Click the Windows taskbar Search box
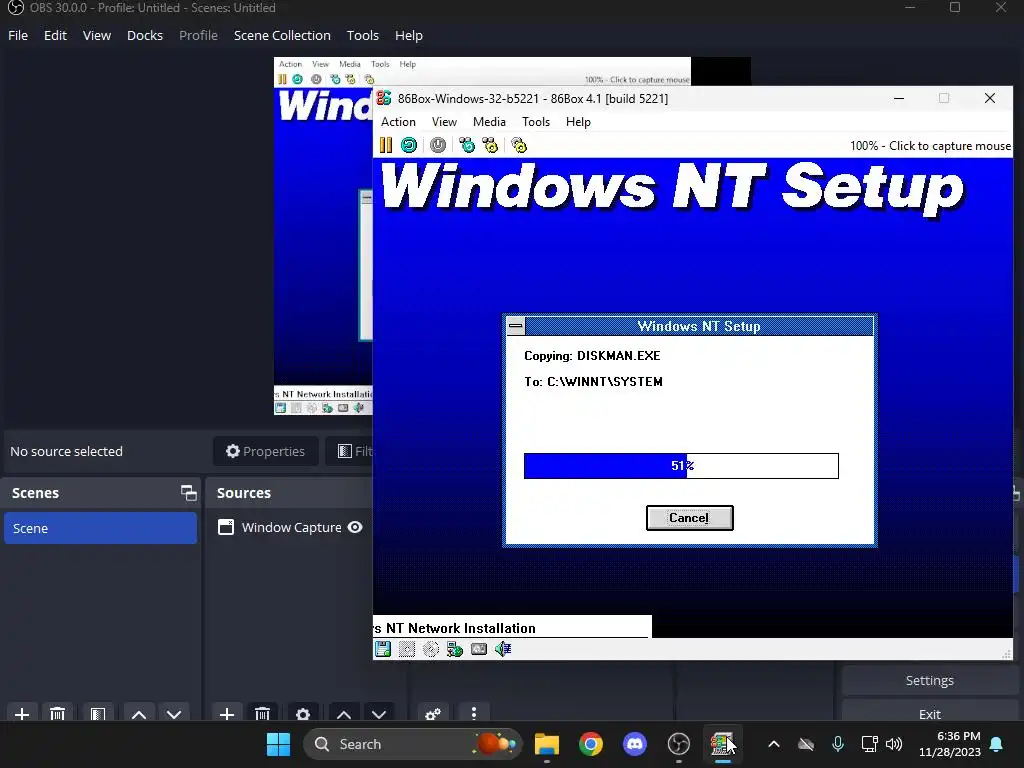This screenshot has width=1024, height=768. [413, 744]
